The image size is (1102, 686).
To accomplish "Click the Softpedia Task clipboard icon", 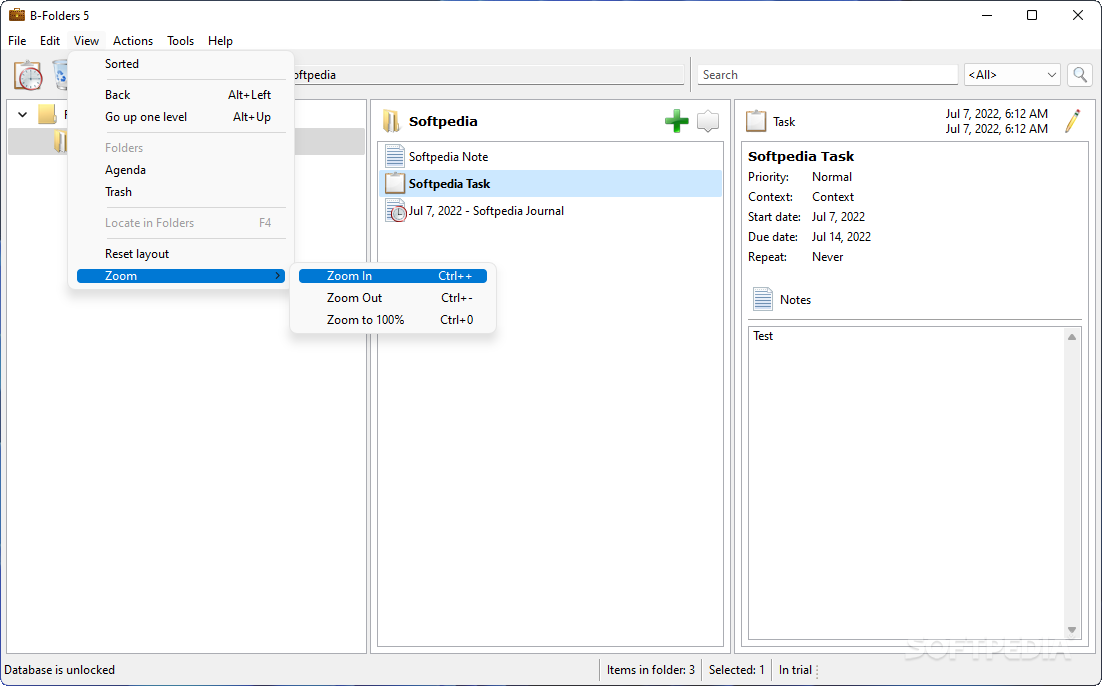I will pos(395,183).
